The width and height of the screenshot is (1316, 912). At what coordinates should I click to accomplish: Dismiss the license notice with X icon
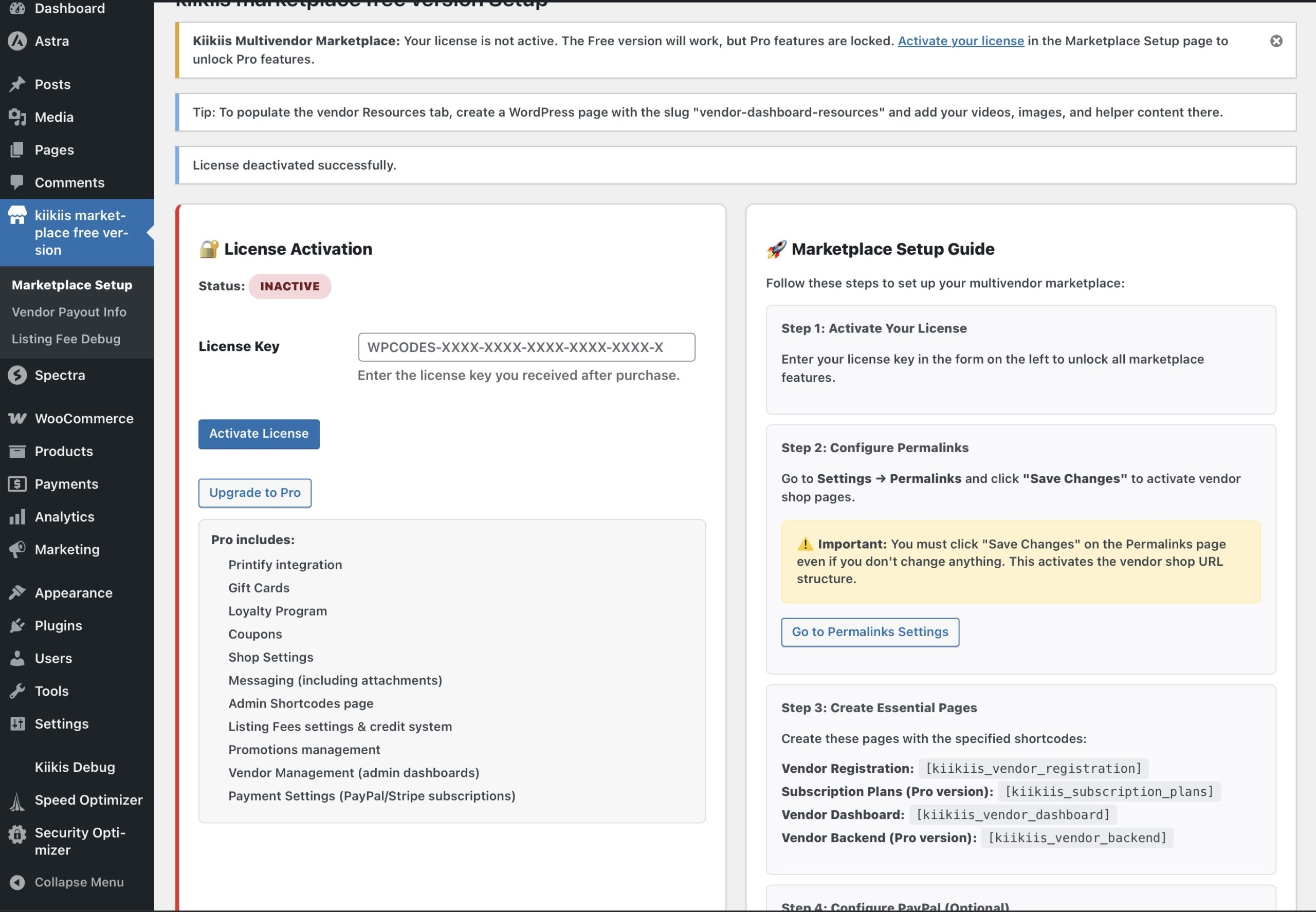coord(1276,41)
